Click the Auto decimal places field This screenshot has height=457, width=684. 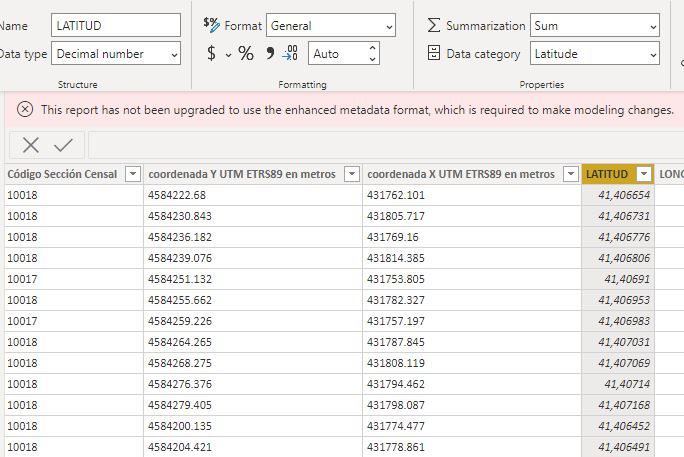pos(344,53)
